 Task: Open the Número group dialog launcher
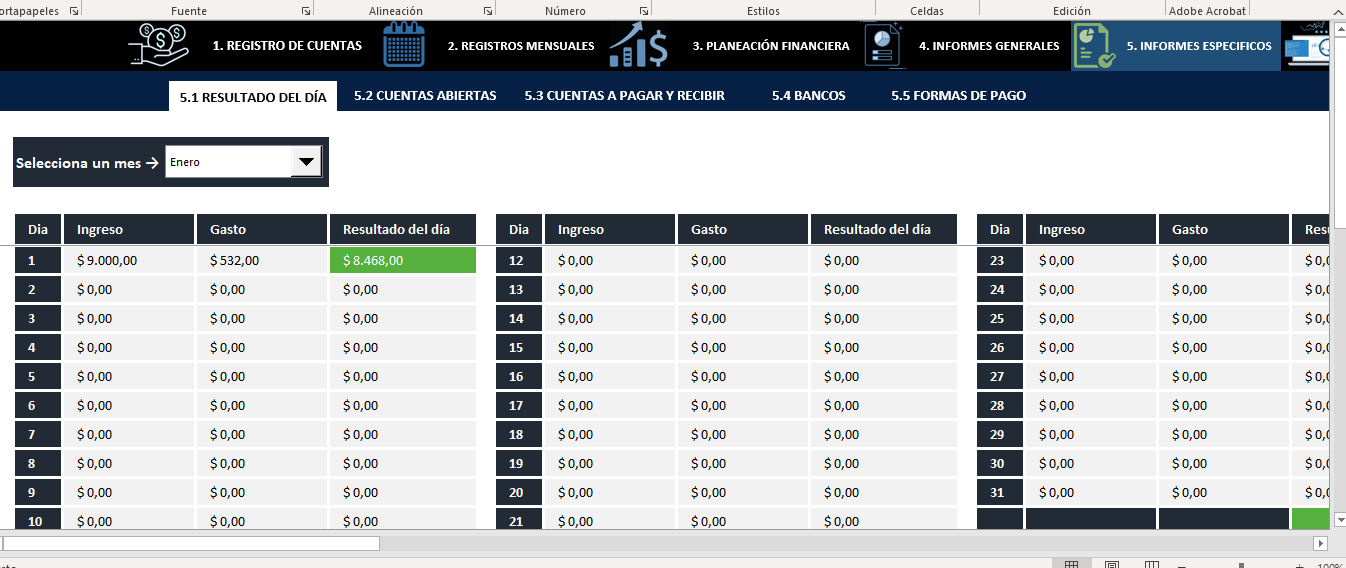pos(644,11)
